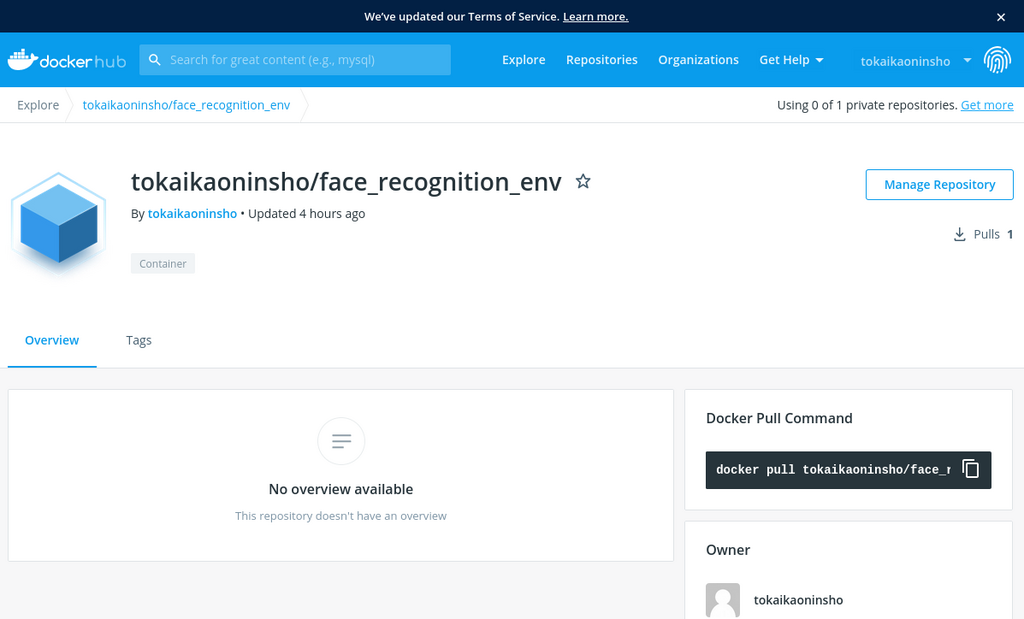This screenshot has width=1024, height=619.
Task: Open Organizations in the navbar
Action: 698,60
